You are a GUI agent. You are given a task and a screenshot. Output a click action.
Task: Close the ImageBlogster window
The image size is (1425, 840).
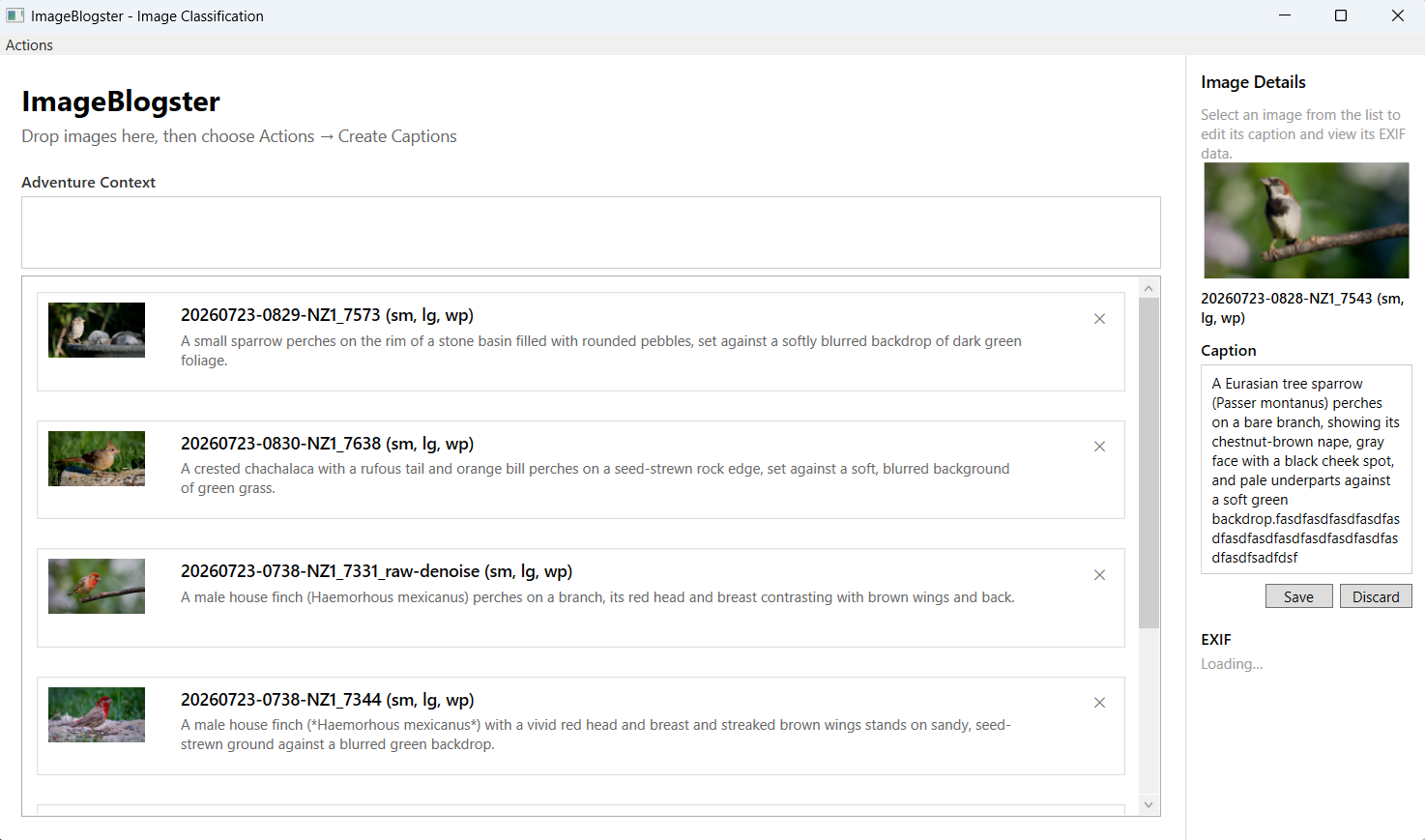(x=1397, y=15)
